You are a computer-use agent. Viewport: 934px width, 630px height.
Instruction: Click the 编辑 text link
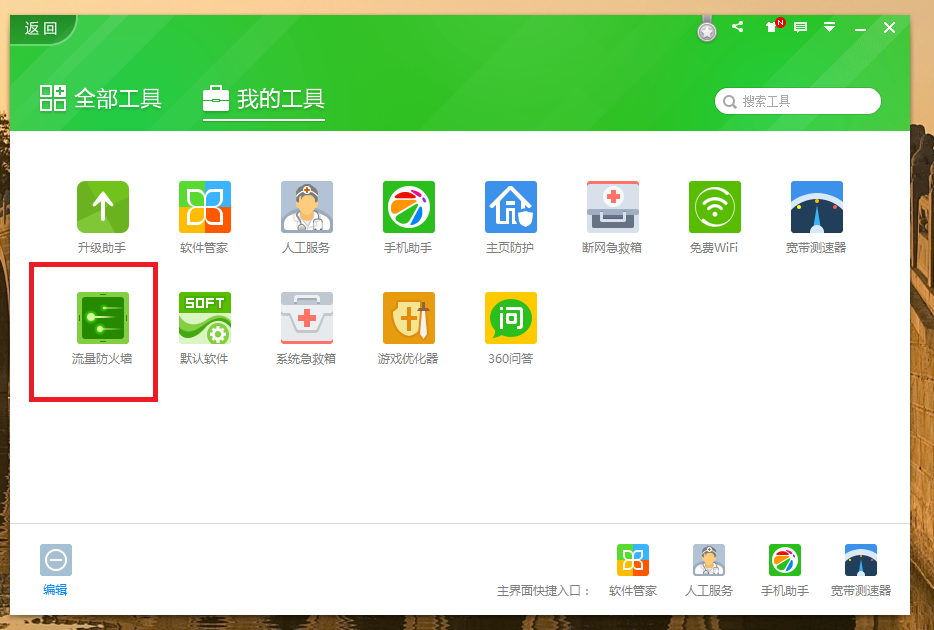55,590
